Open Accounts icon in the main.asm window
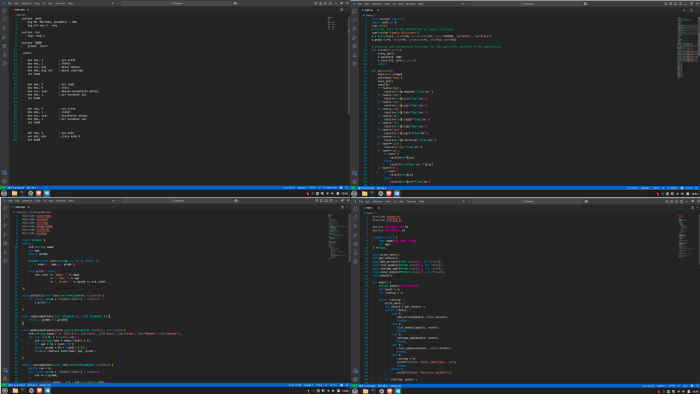This screenshot has width=700, height=394. coord(4,174)
